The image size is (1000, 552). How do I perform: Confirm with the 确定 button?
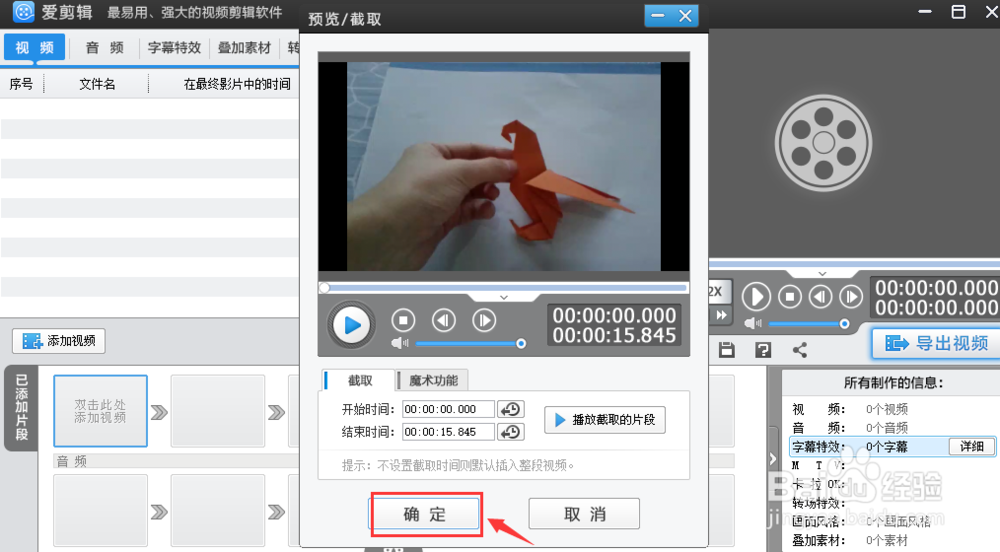click(425, 514)
